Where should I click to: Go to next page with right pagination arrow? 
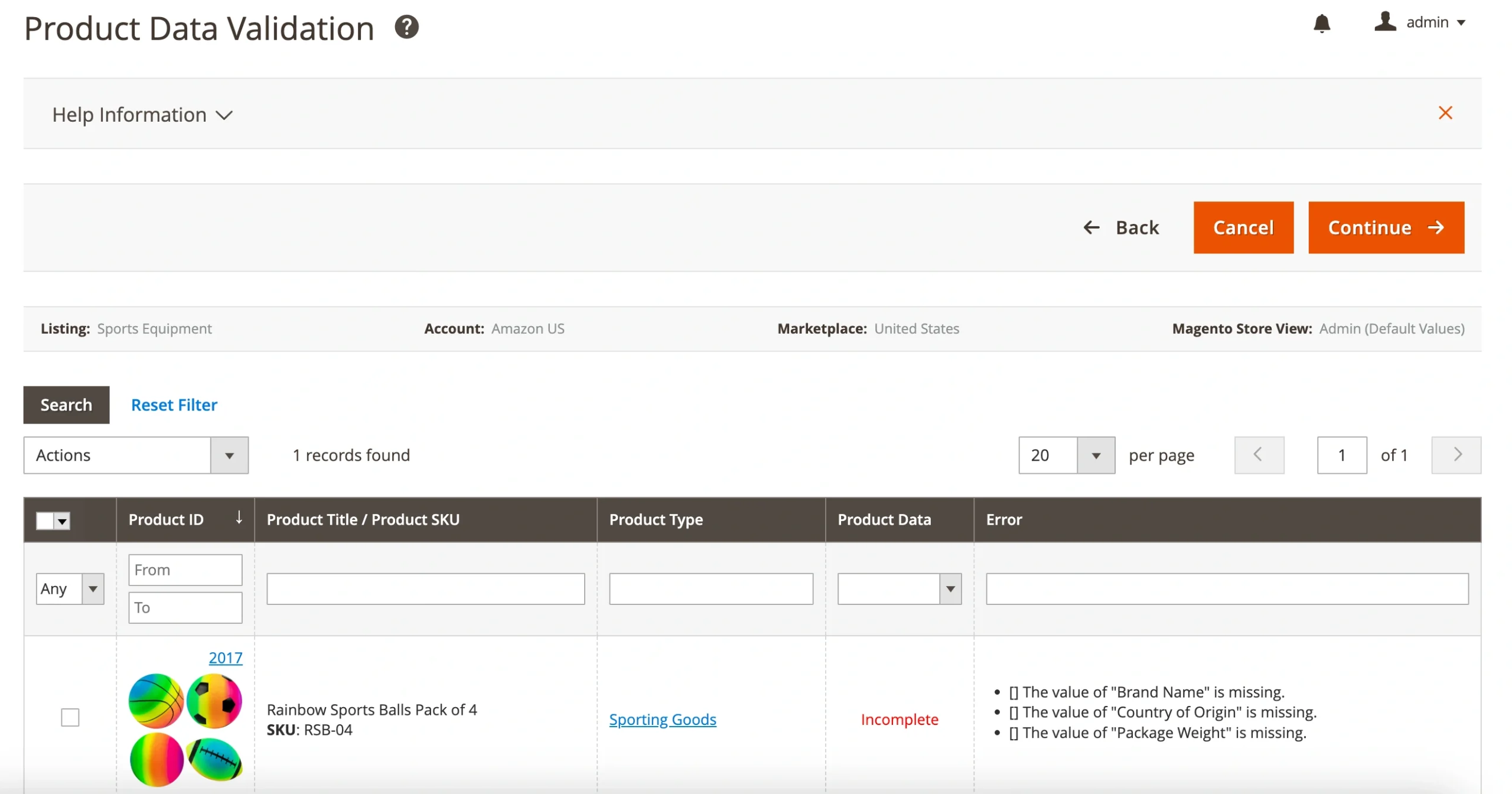pos(1456,455)
